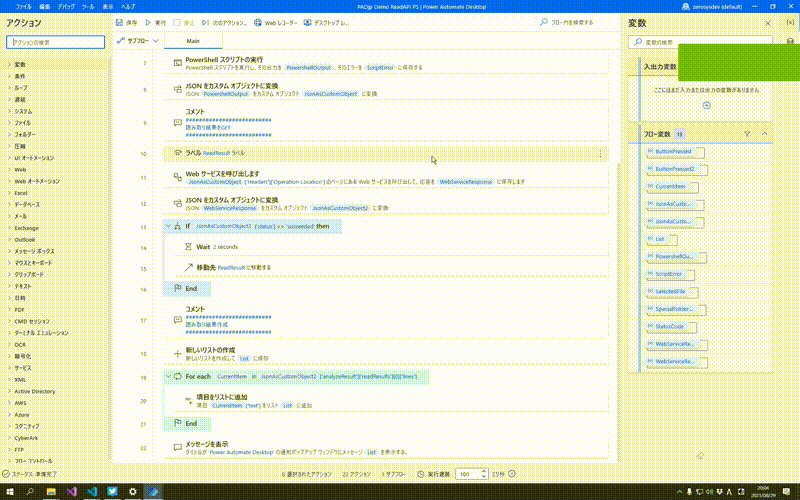Select the Main subflow tab

193,41
